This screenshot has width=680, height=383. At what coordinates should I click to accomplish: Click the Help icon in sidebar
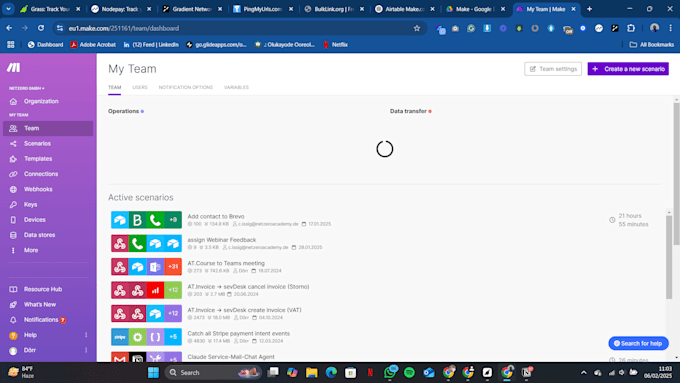coord(13,335)
